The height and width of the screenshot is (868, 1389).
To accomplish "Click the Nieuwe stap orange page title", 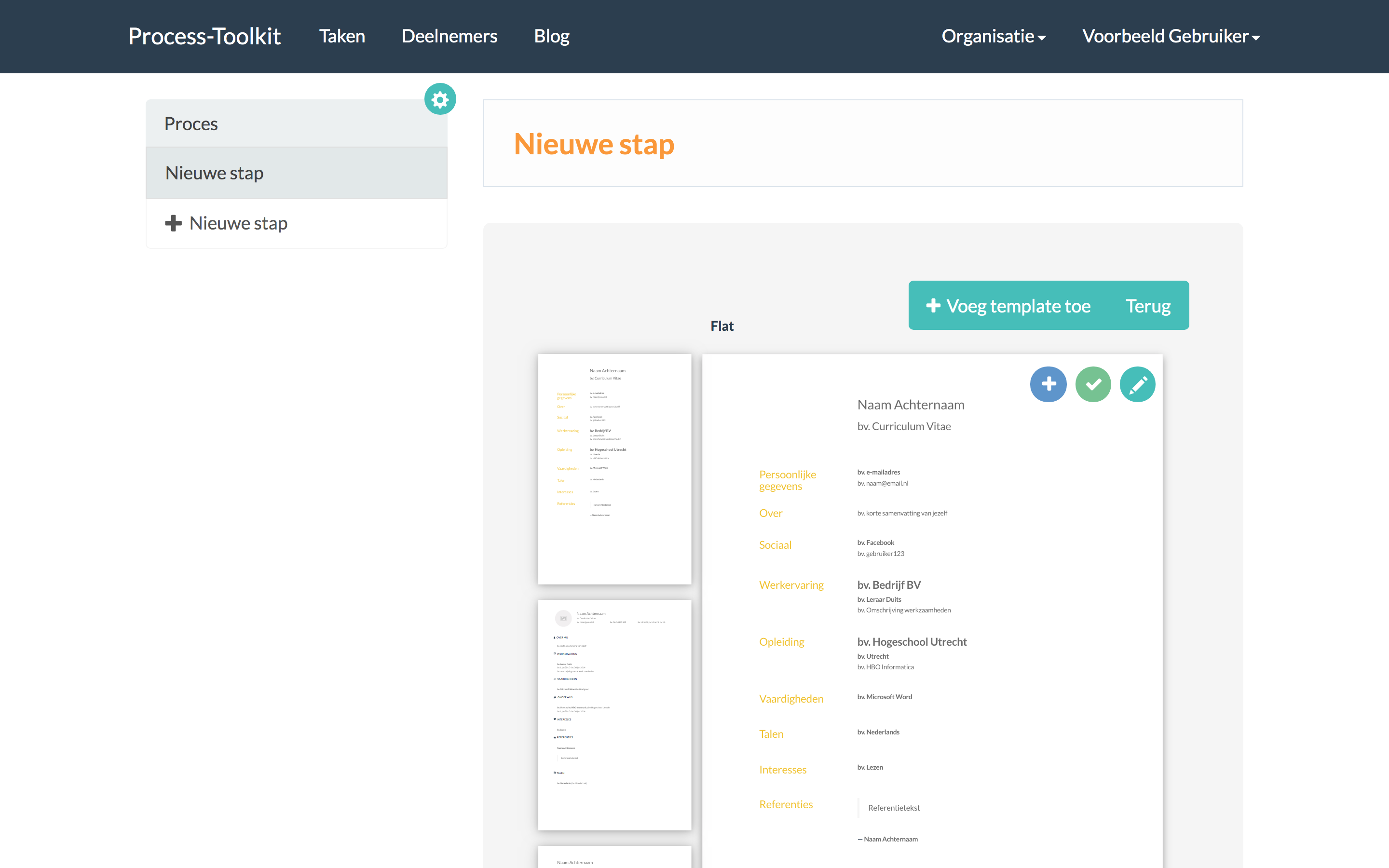I will [594, 144].
